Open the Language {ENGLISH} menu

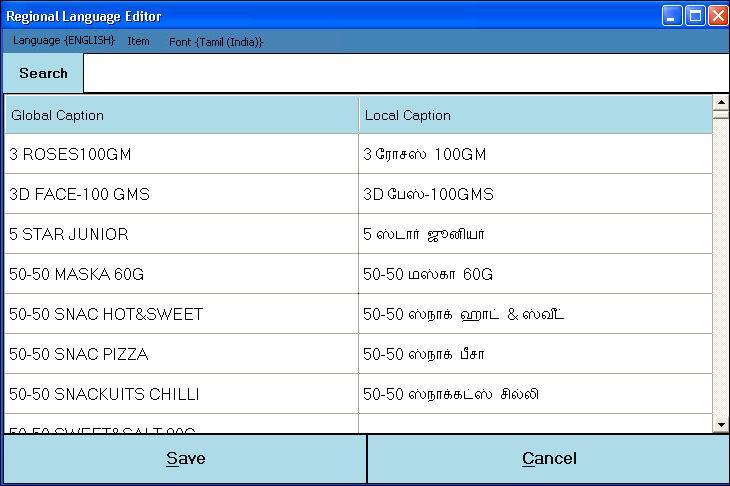click(64, 41)
